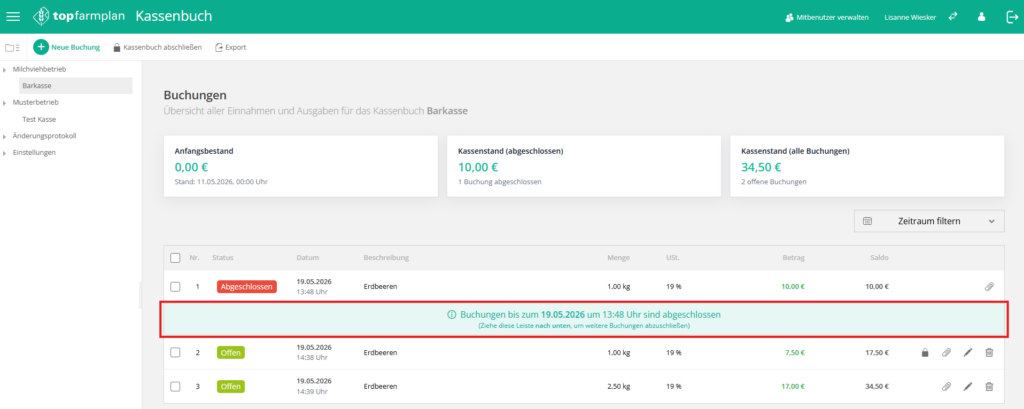This screenshot has height=409, width=1024.
Task: Edit booking 3 with pencil icon
Action: 968,386
